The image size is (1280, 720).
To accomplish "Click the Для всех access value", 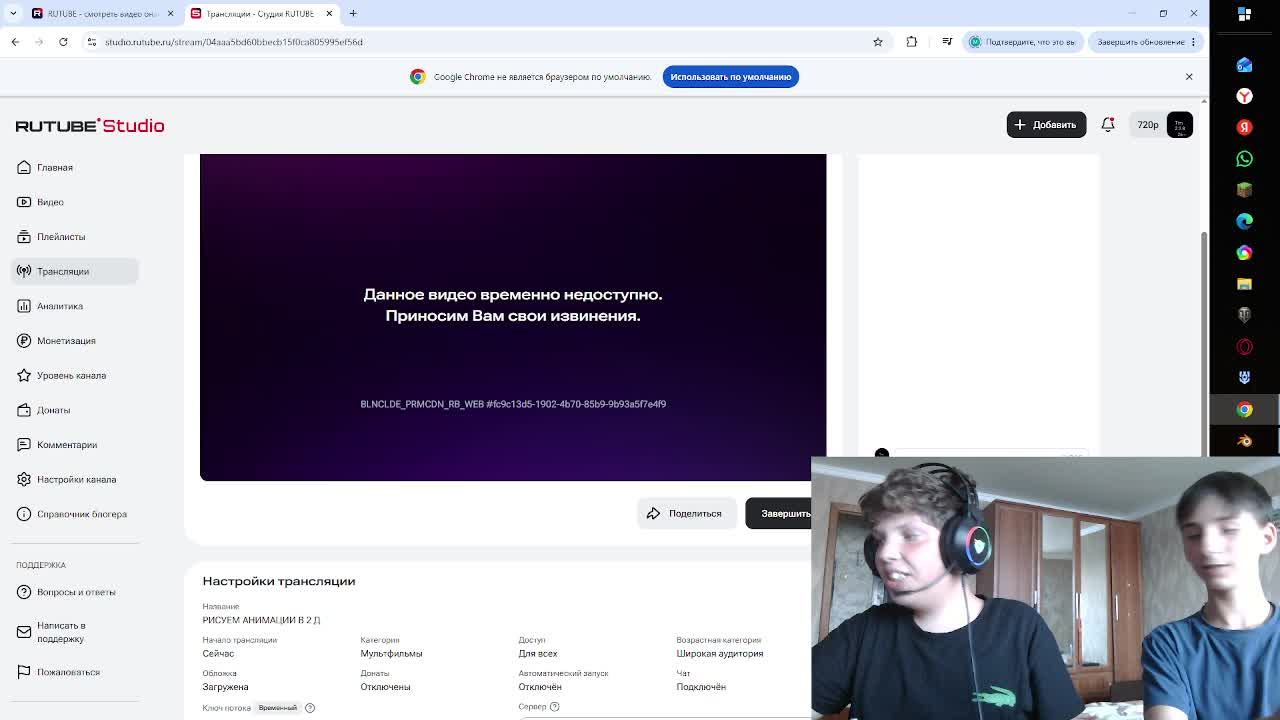I will click(538, 654).
